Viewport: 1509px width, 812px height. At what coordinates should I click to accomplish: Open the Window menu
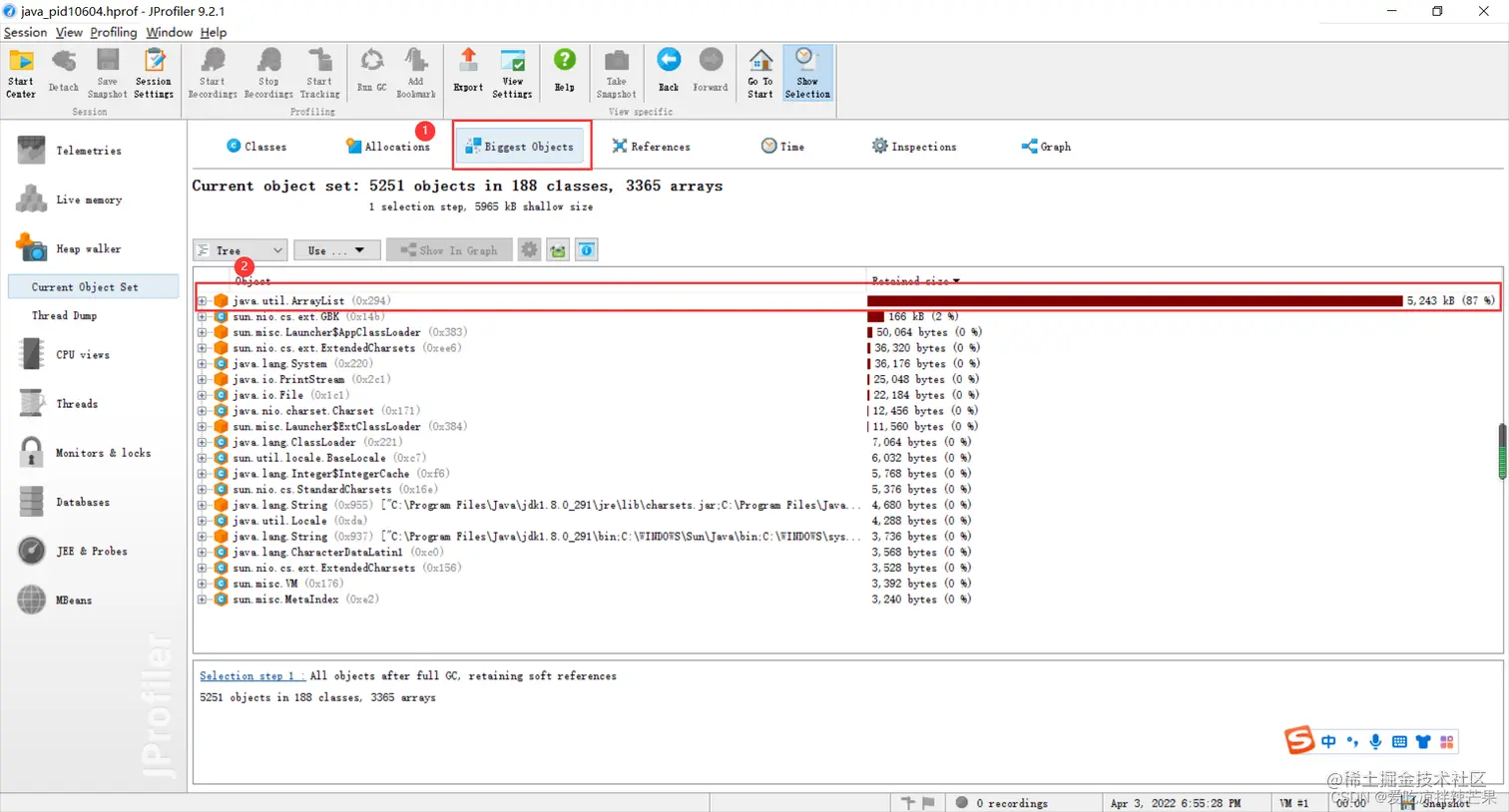point(169,32)
